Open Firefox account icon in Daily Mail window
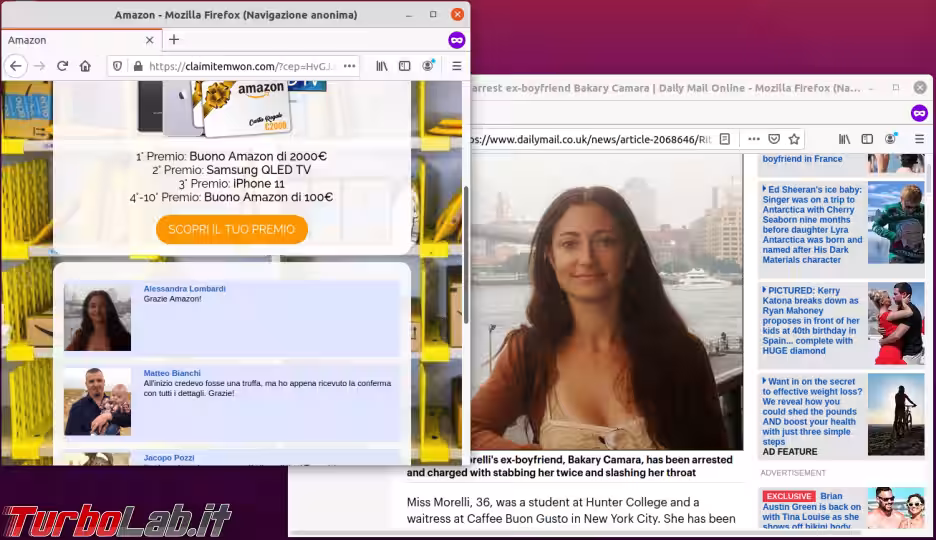936x540 pixels. 891,139
